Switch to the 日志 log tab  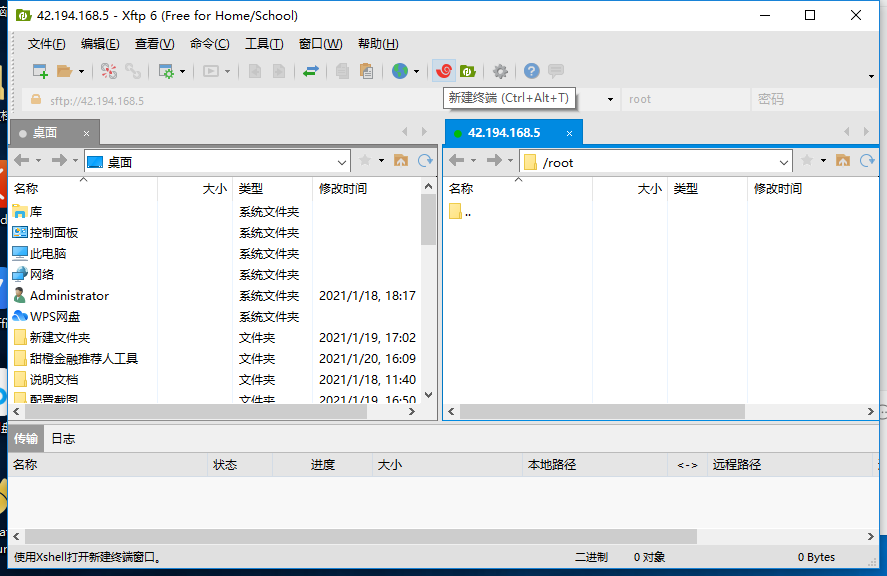pyautogui.click(x=63, y=439)
